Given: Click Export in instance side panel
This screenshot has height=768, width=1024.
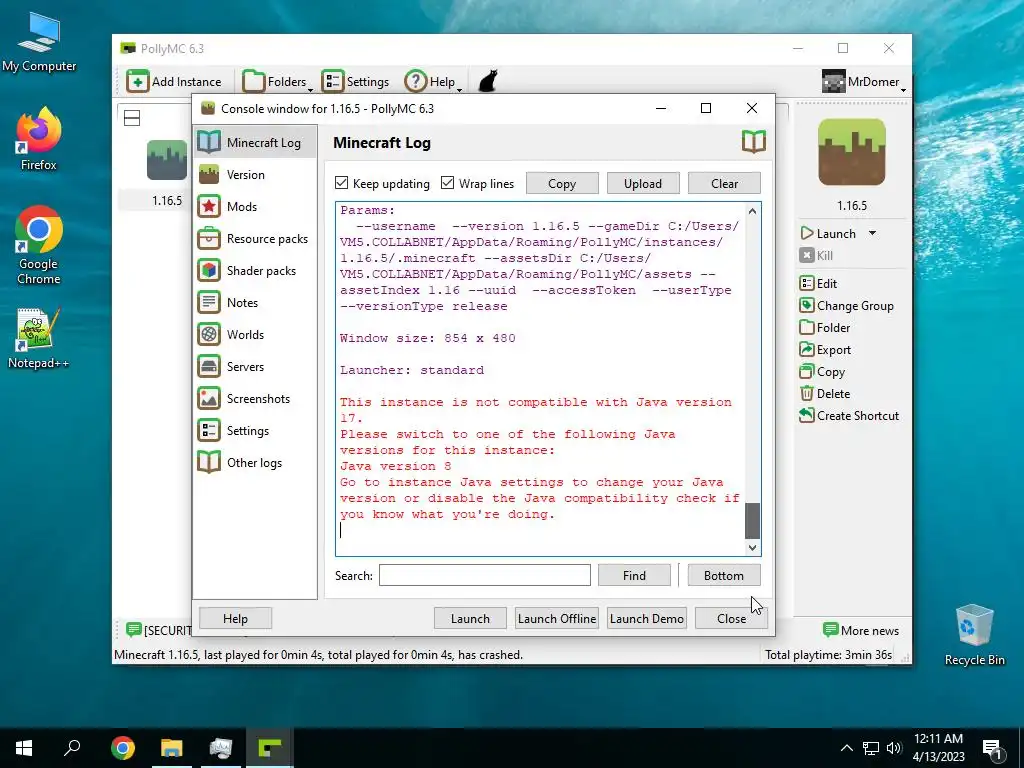Looking at the screenshot, I should tap(825, 350).
